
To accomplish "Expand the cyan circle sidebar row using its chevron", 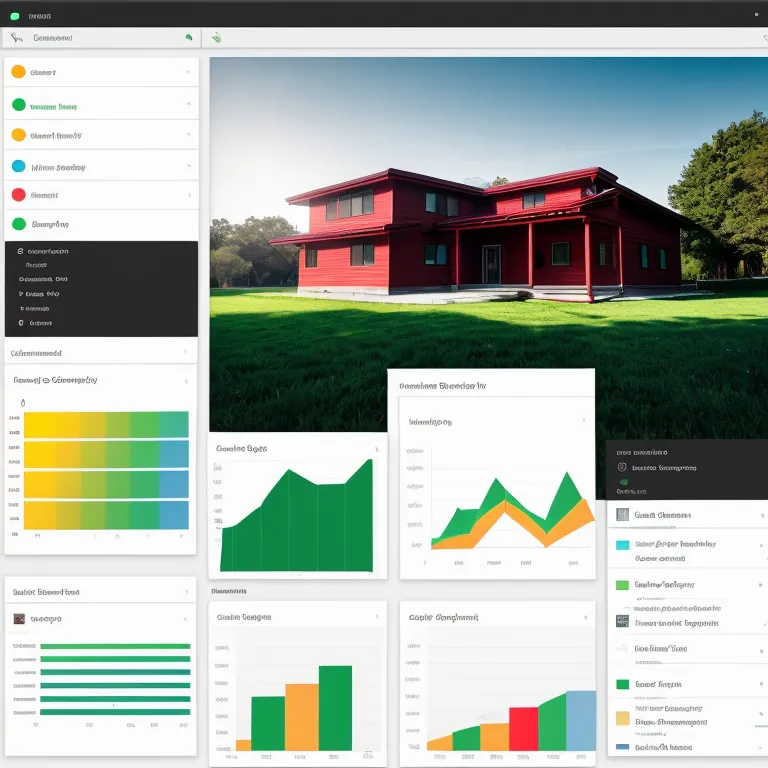I will (x=187, y=167).
